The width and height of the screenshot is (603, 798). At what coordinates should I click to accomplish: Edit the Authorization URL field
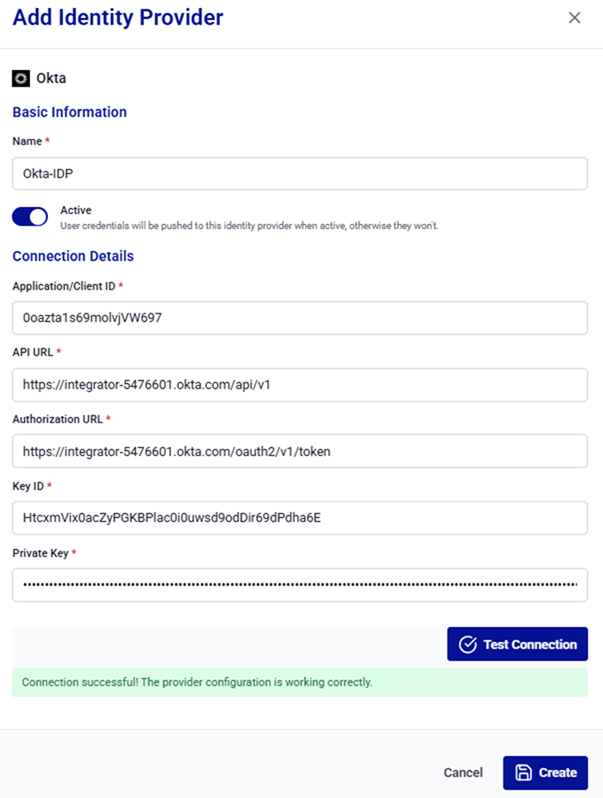coord(300,451)
